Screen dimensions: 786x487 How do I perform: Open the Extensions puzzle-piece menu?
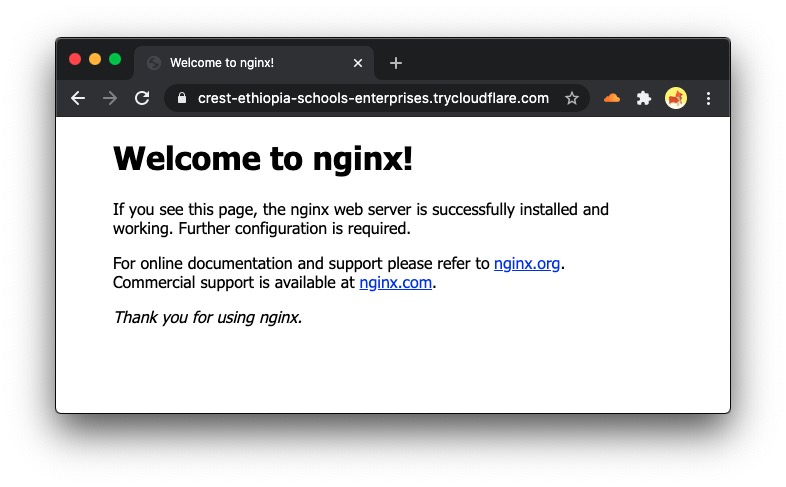coord(644,98)
